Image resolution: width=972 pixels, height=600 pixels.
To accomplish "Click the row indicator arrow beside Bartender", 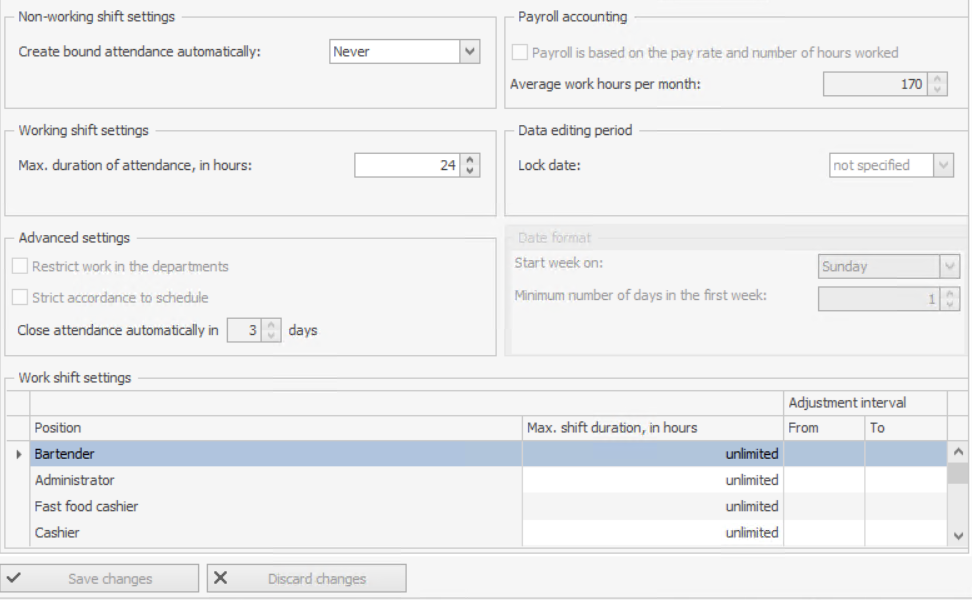I will (18, 454).
